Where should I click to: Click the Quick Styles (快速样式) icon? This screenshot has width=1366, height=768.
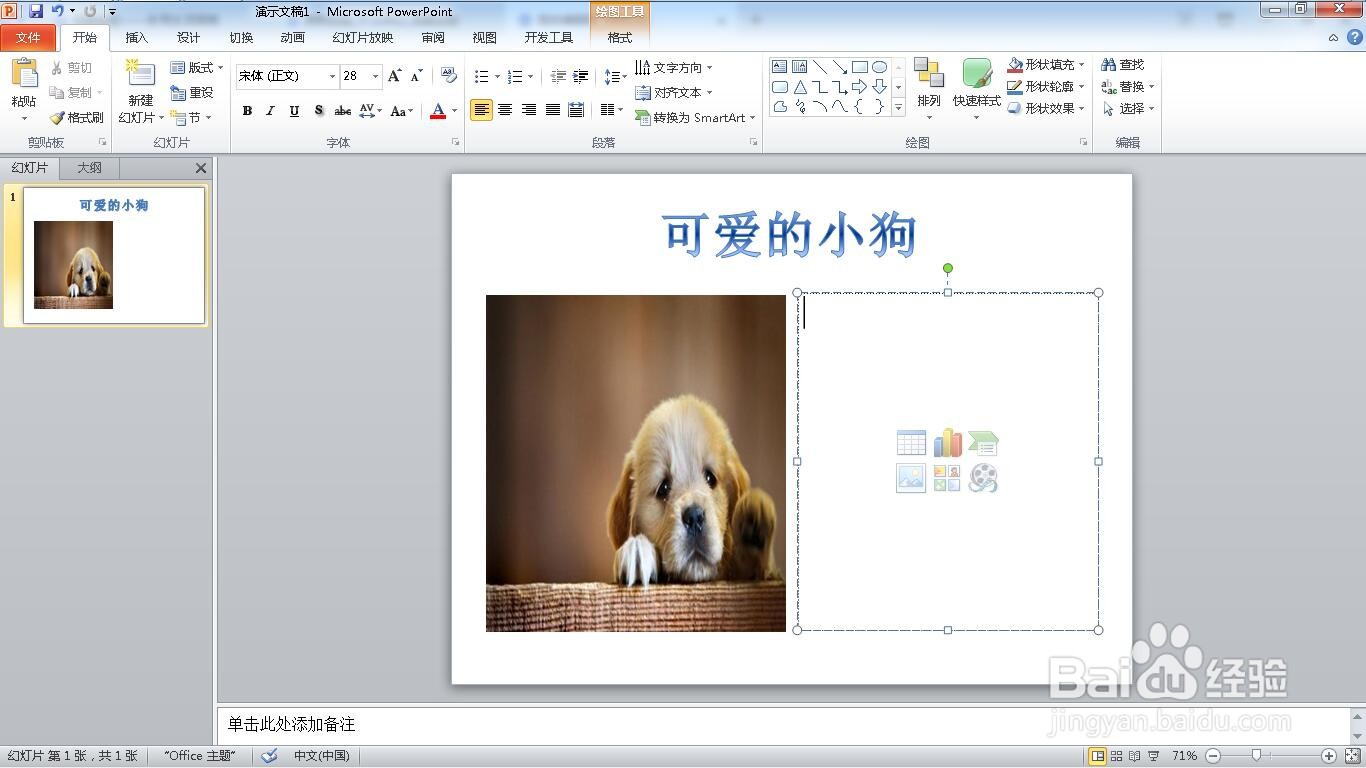(977, 74)
